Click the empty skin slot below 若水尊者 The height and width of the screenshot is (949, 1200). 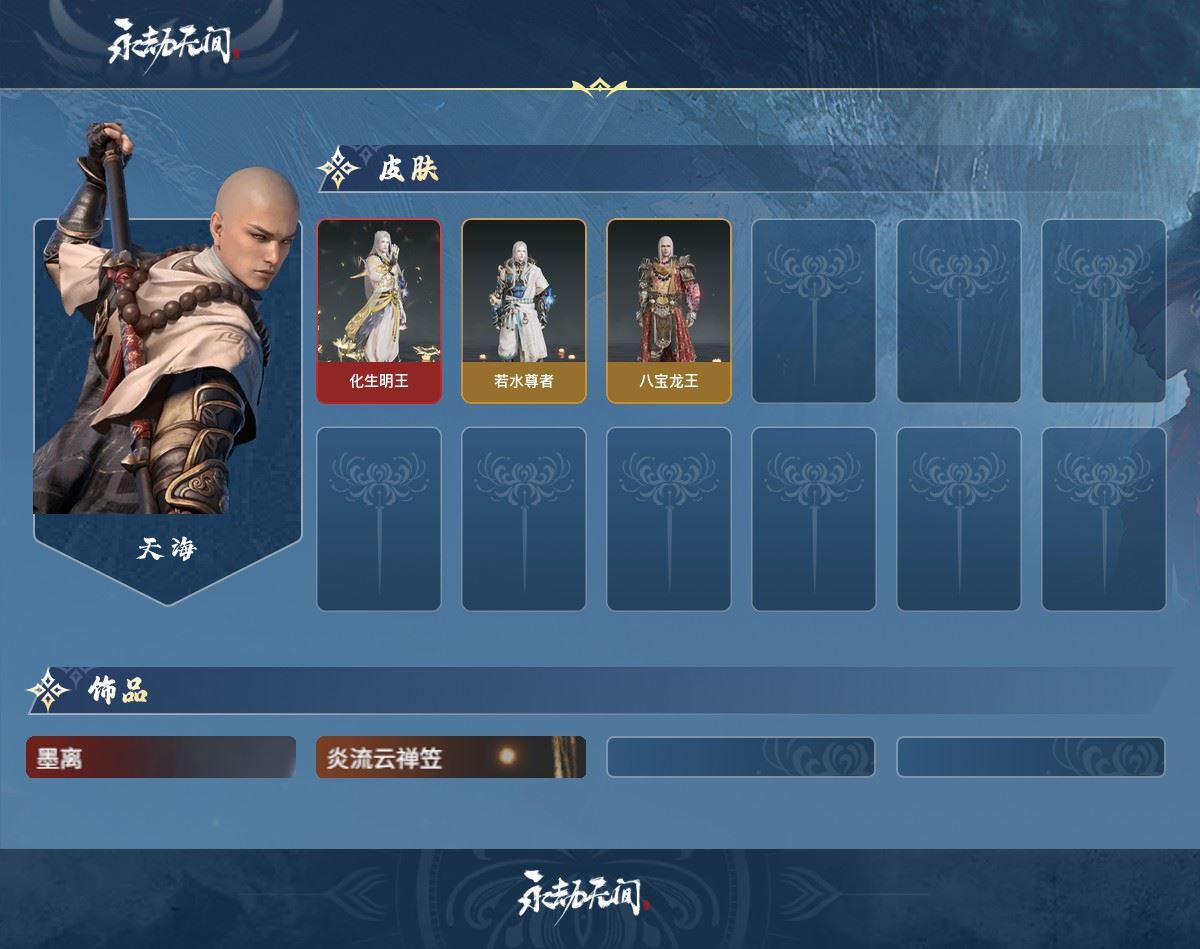pos(524,519)
